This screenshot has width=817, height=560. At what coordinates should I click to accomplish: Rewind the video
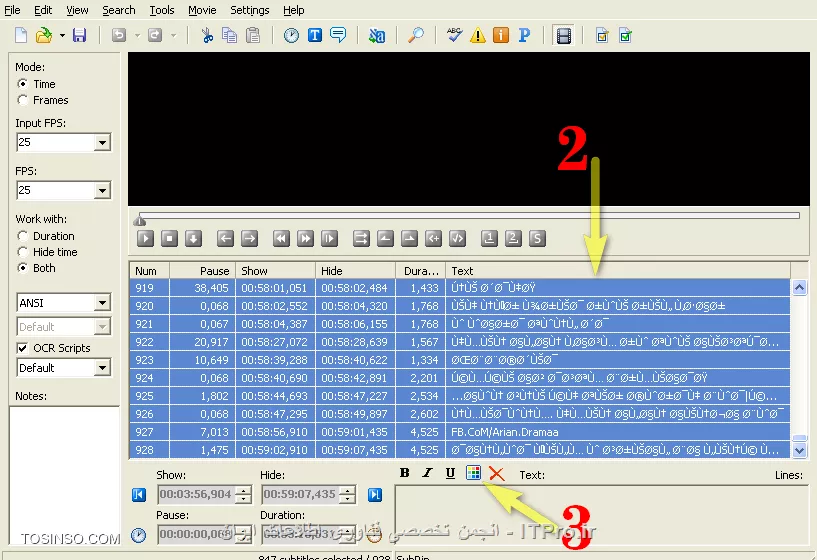coord(281,239)
